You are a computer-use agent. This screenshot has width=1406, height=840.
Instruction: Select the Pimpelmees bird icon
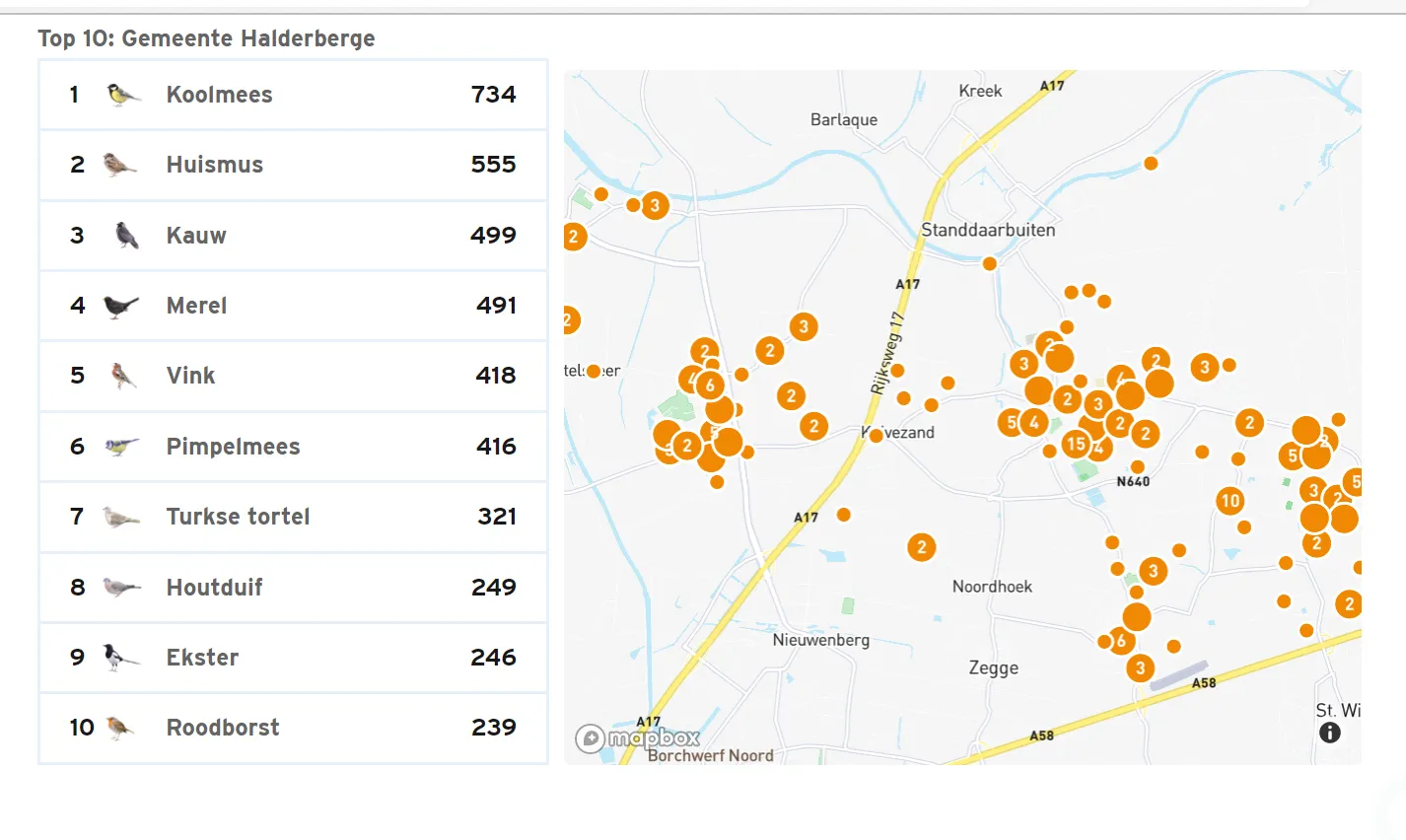pos(121,447)
